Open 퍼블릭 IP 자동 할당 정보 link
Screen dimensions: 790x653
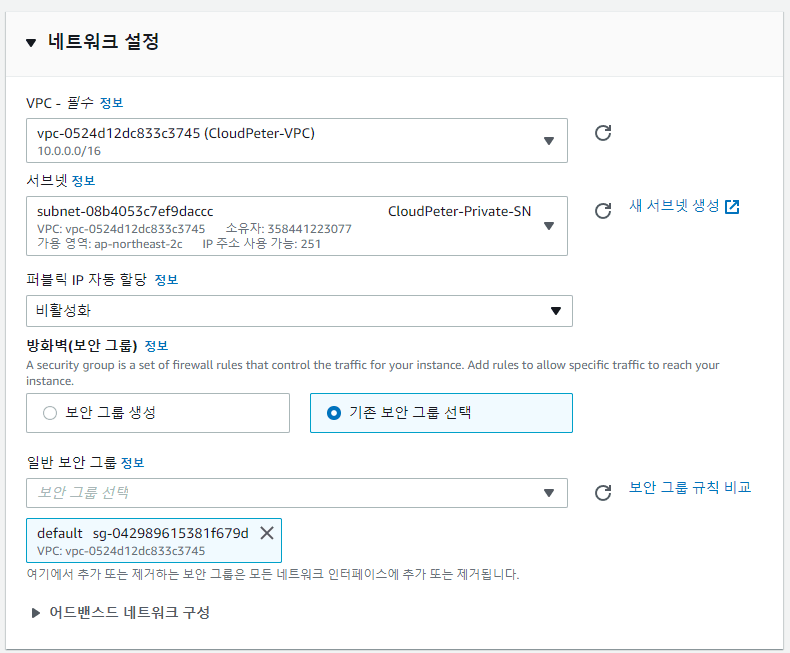[166, 279]
